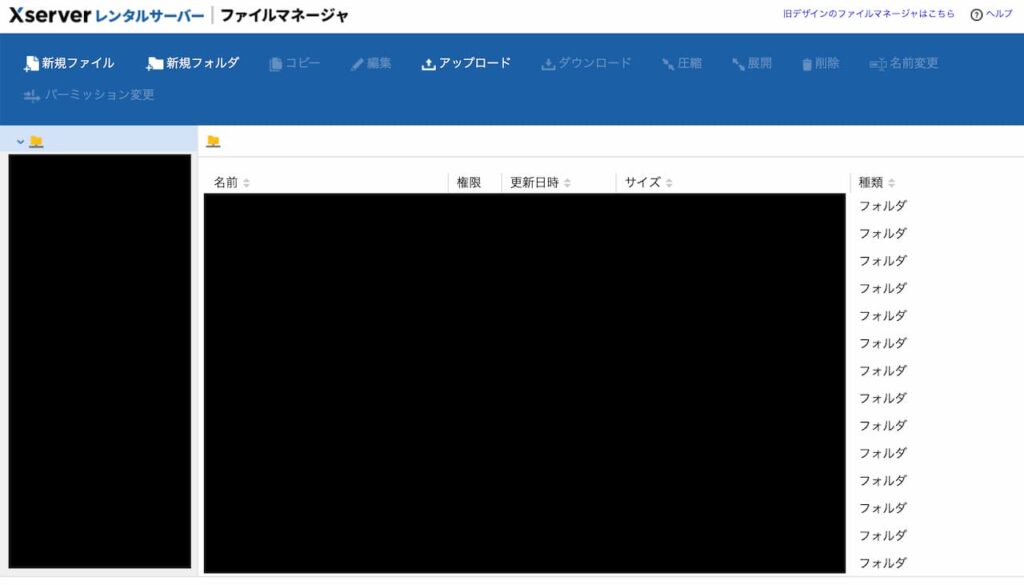Click the Delete (削除) trash icon
The height and width of the screenshot is (585, 1024).
[807, 64]
